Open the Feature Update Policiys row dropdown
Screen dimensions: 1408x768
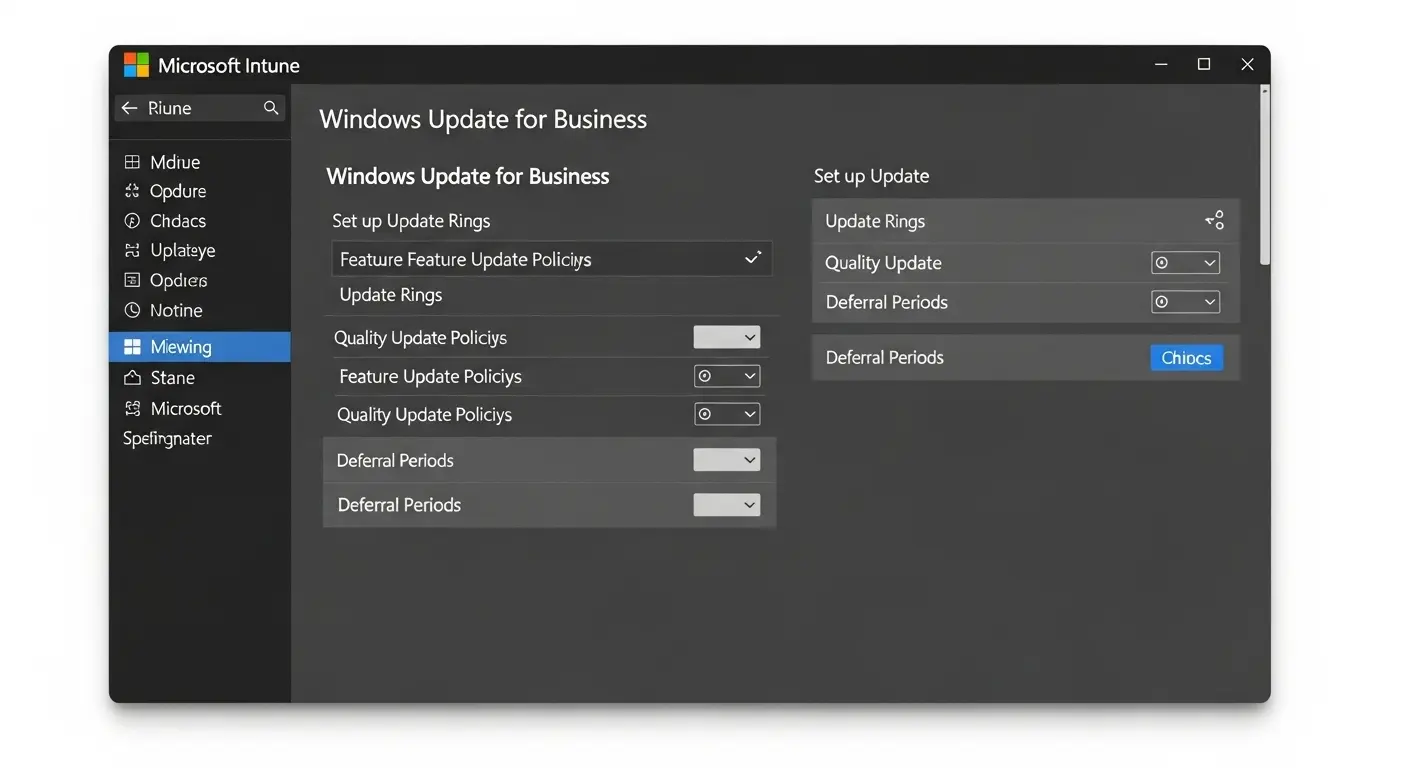pos(727,376)
